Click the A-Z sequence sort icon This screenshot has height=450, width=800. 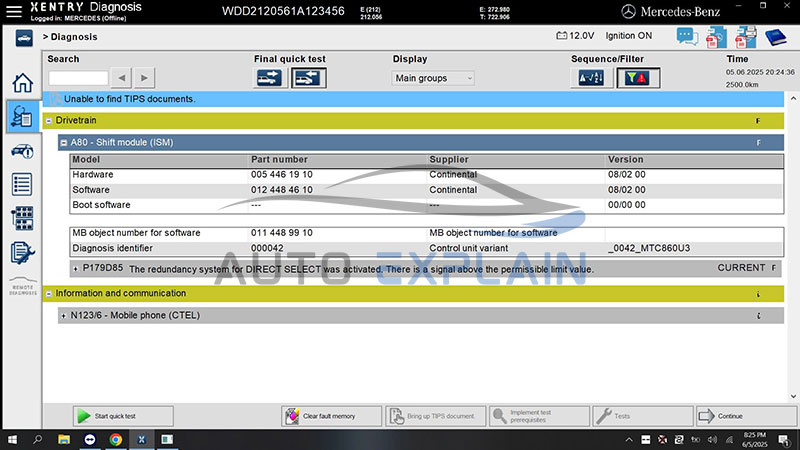(591, 78)
